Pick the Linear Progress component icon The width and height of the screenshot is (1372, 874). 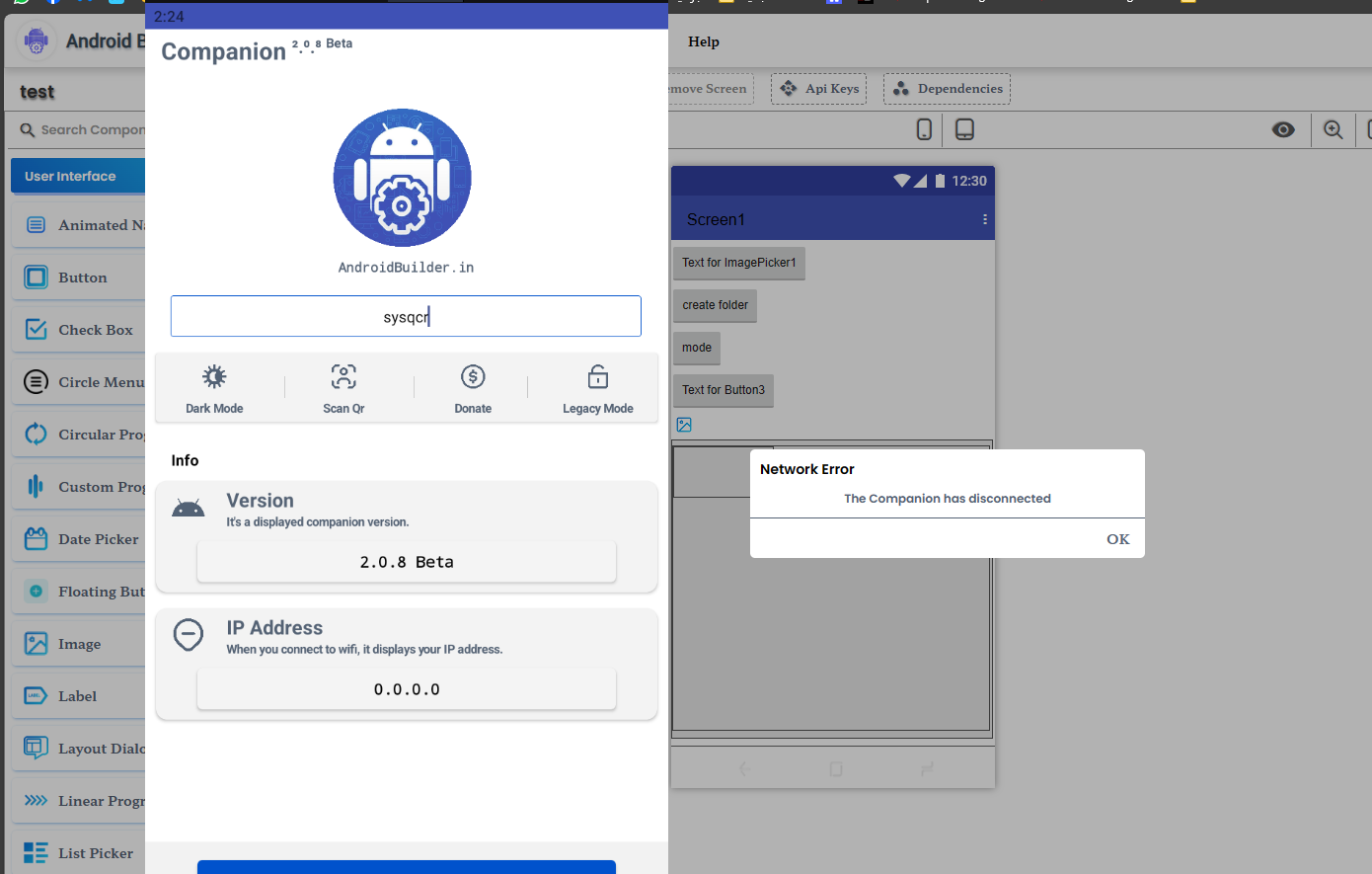click(36, 801)
